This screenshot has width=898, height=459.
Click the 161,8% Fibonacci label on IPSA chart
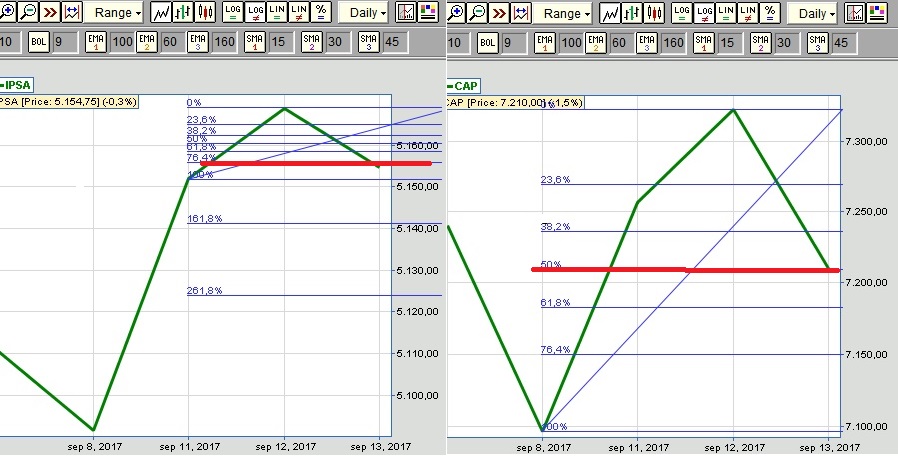(x=204, y=218)
